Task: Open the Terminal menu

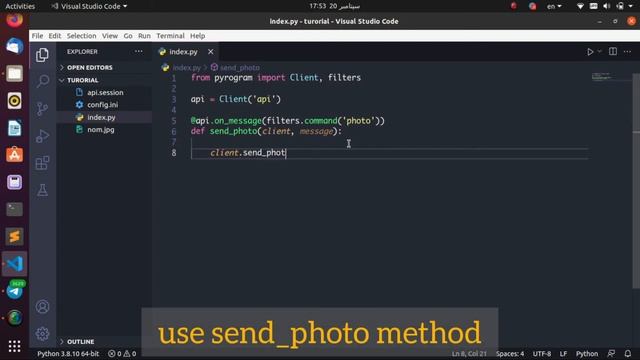Action: point(170,36)
